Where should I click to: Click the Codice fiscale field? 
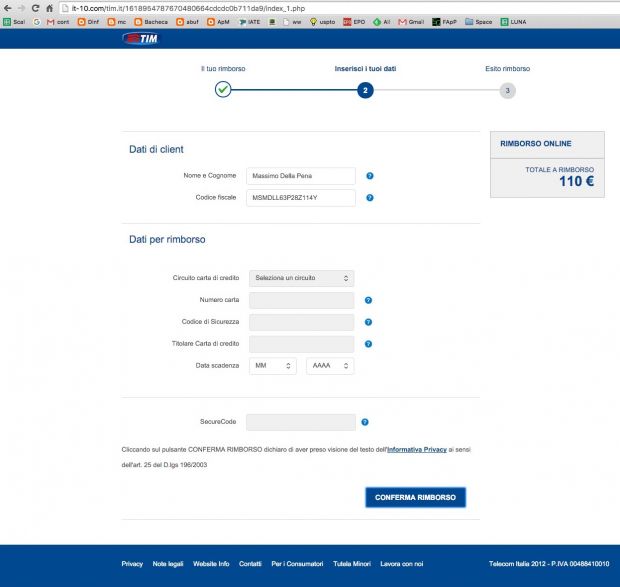tap(301, 198)
